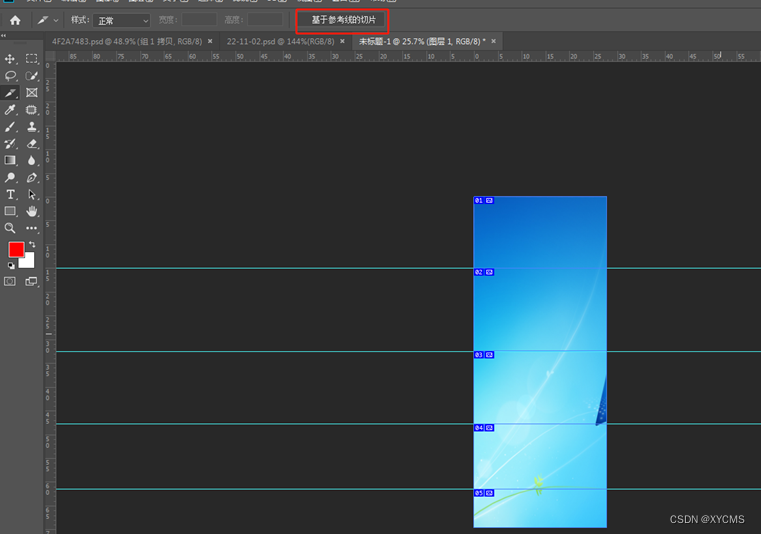The image size is (761, 534).
Task: Open the red foreground color picker
Action: click(x=16, y=250)
